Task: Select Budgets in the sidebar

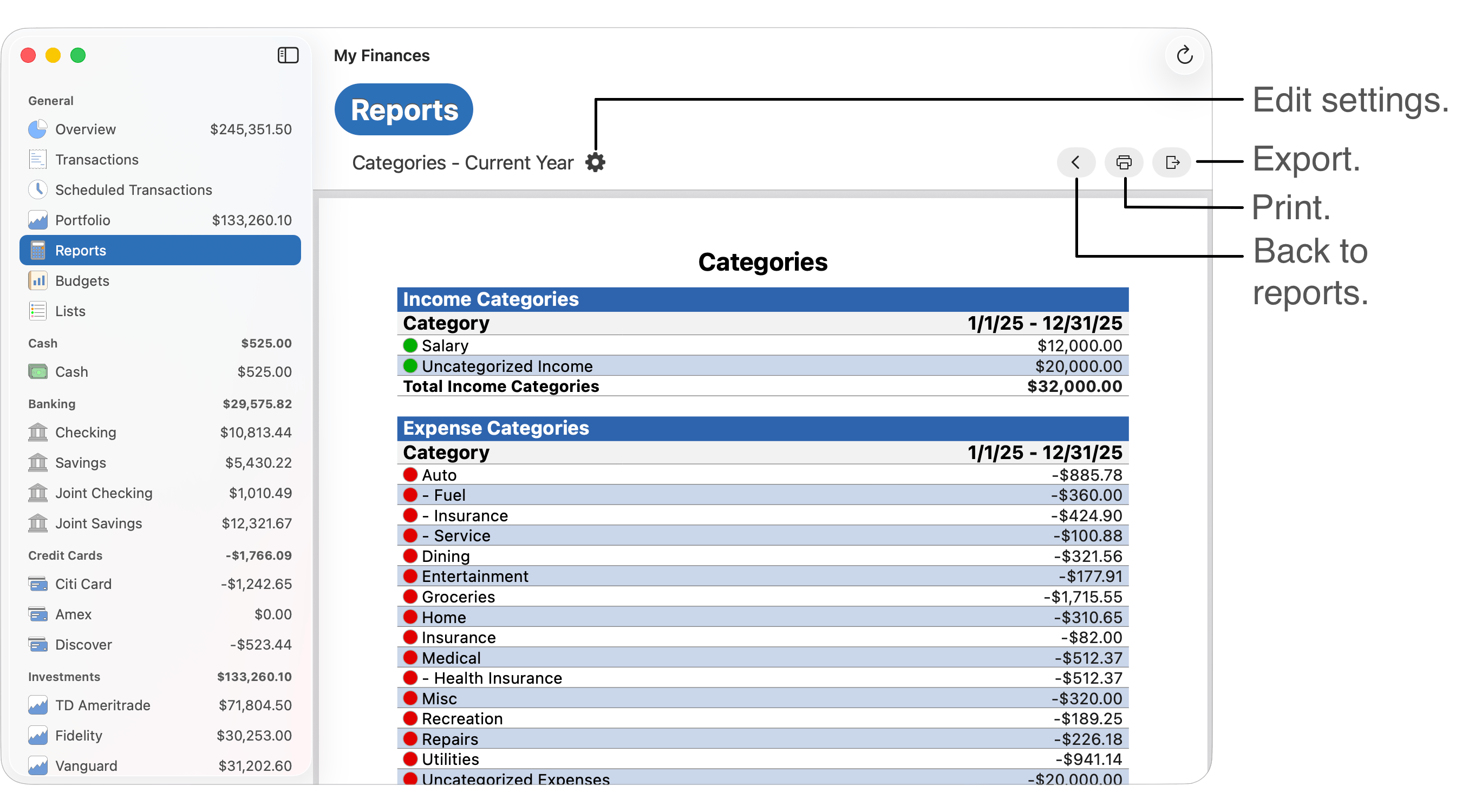Action: (x=82, y=281)
